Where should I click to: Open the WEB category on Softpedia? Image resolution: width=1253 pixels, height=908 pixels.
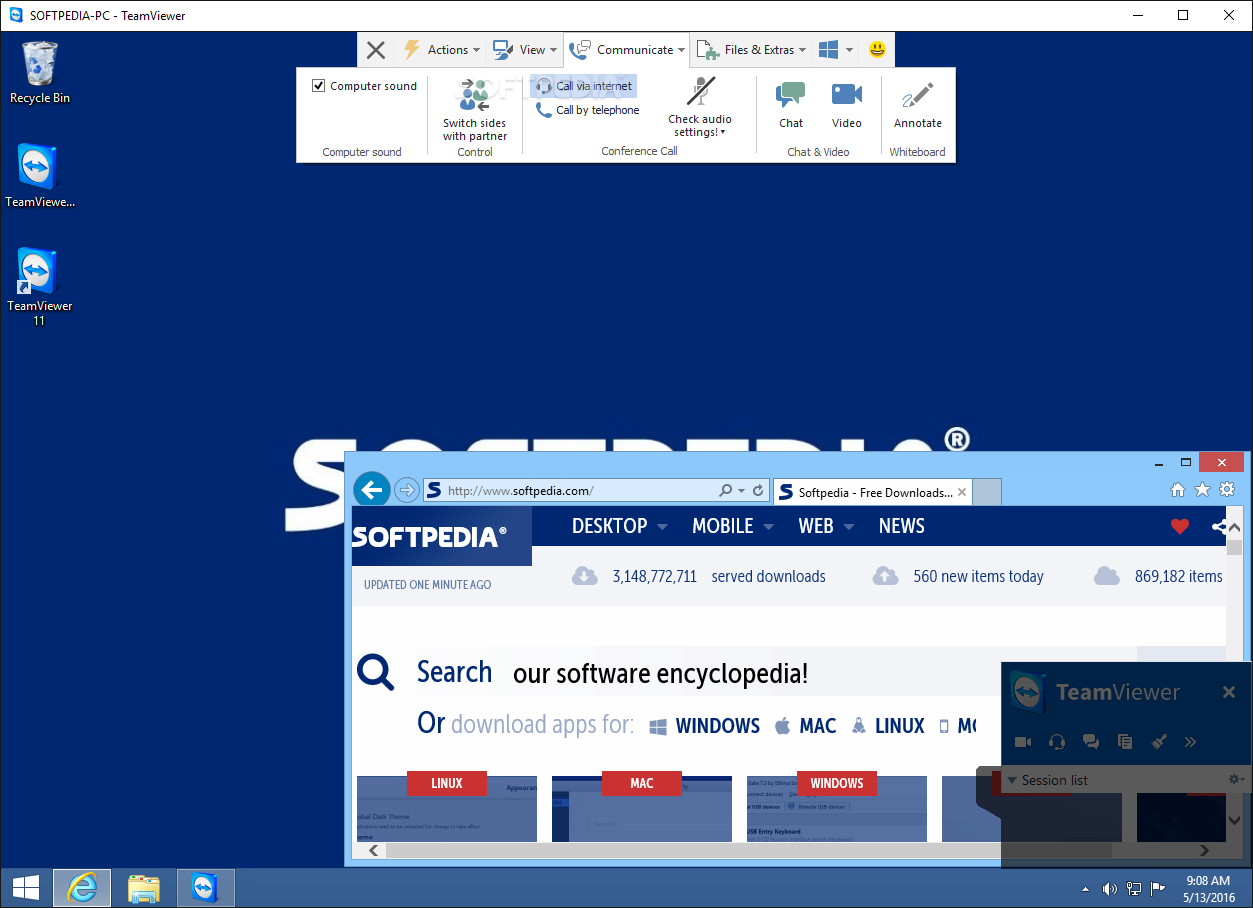816,526
